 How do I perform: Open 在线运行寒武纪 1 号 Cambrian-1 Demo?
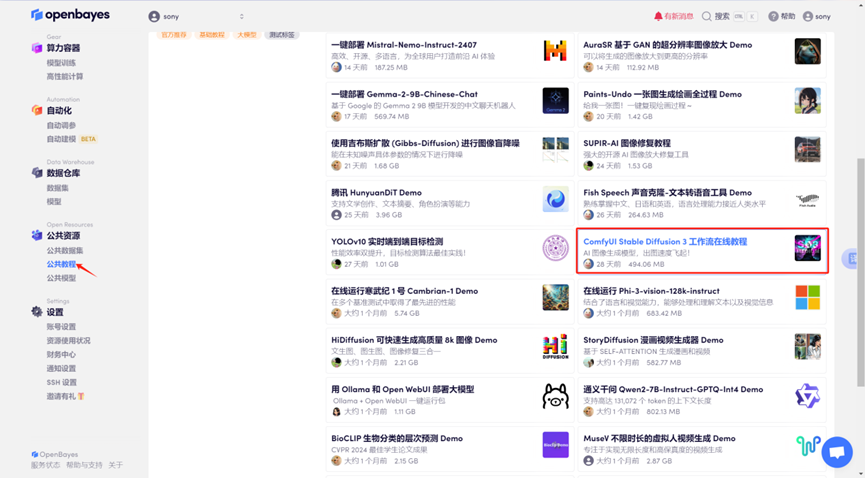[404, 291]
